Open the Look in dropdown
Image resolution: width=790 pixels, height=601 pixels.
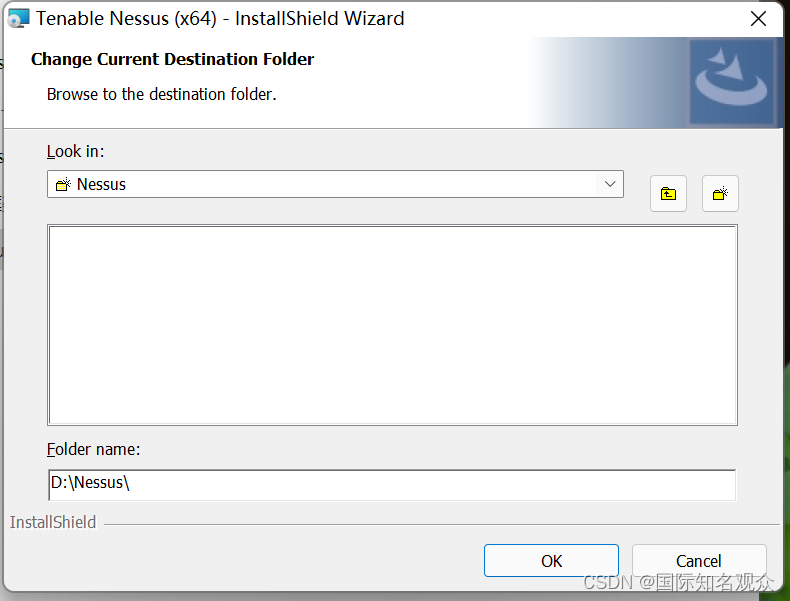[335, 184]
